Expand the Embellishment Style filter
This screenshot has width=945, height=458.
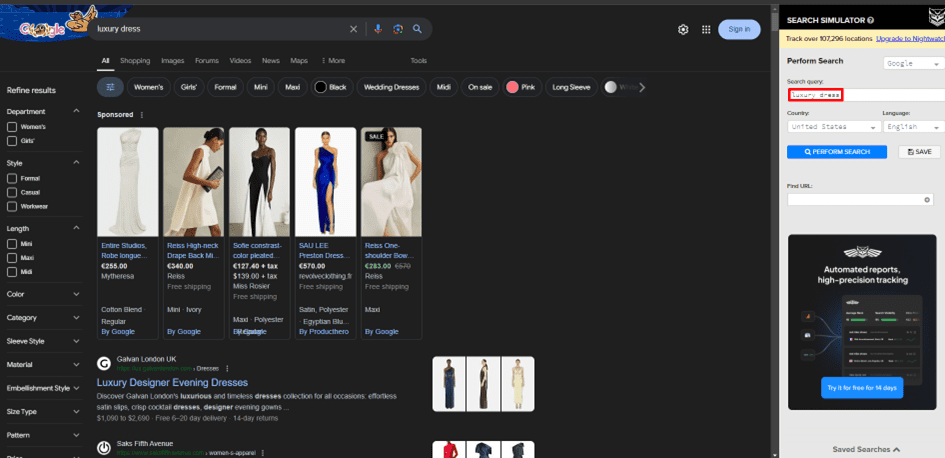(76, 388)
